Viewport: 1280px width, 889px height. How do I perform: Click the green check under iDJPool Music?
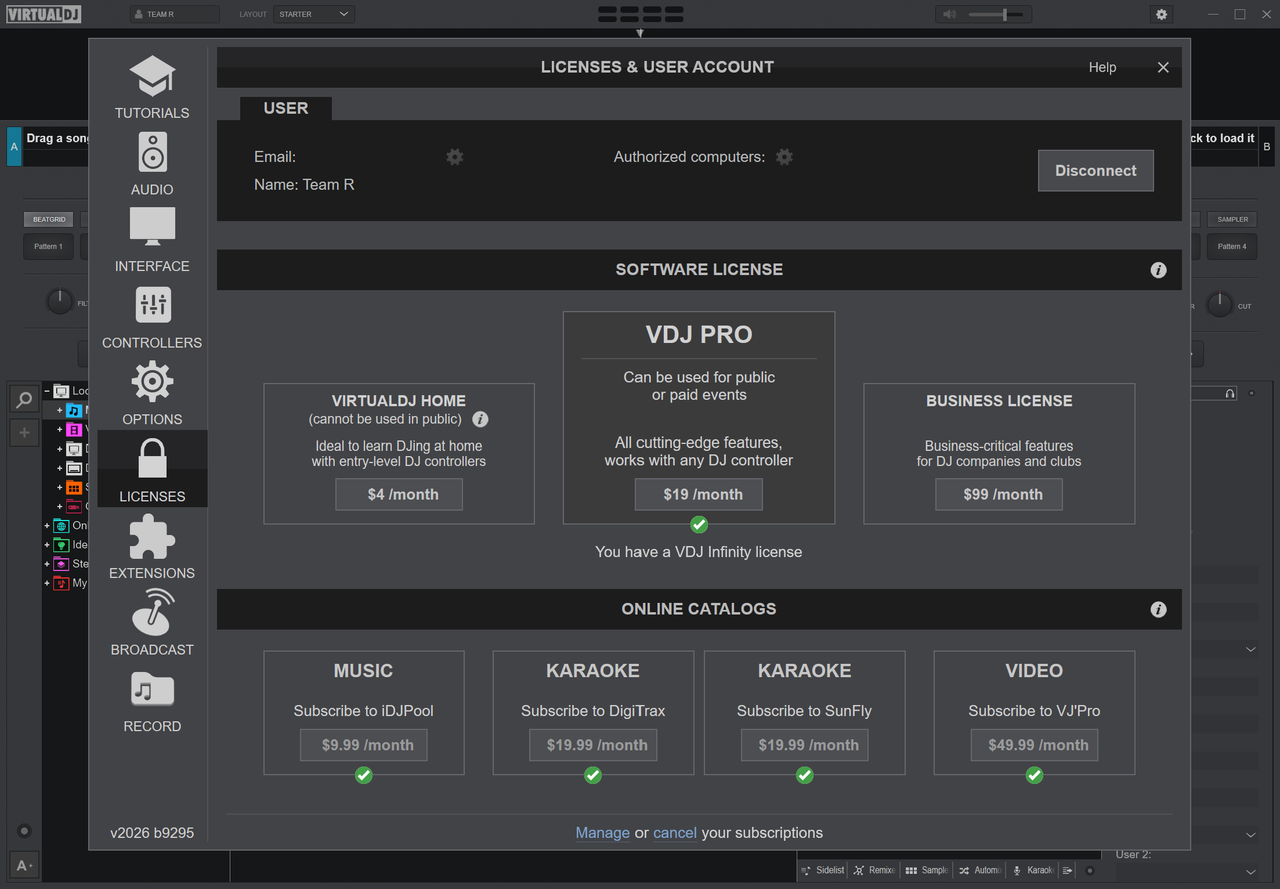[x=364, y=775]
